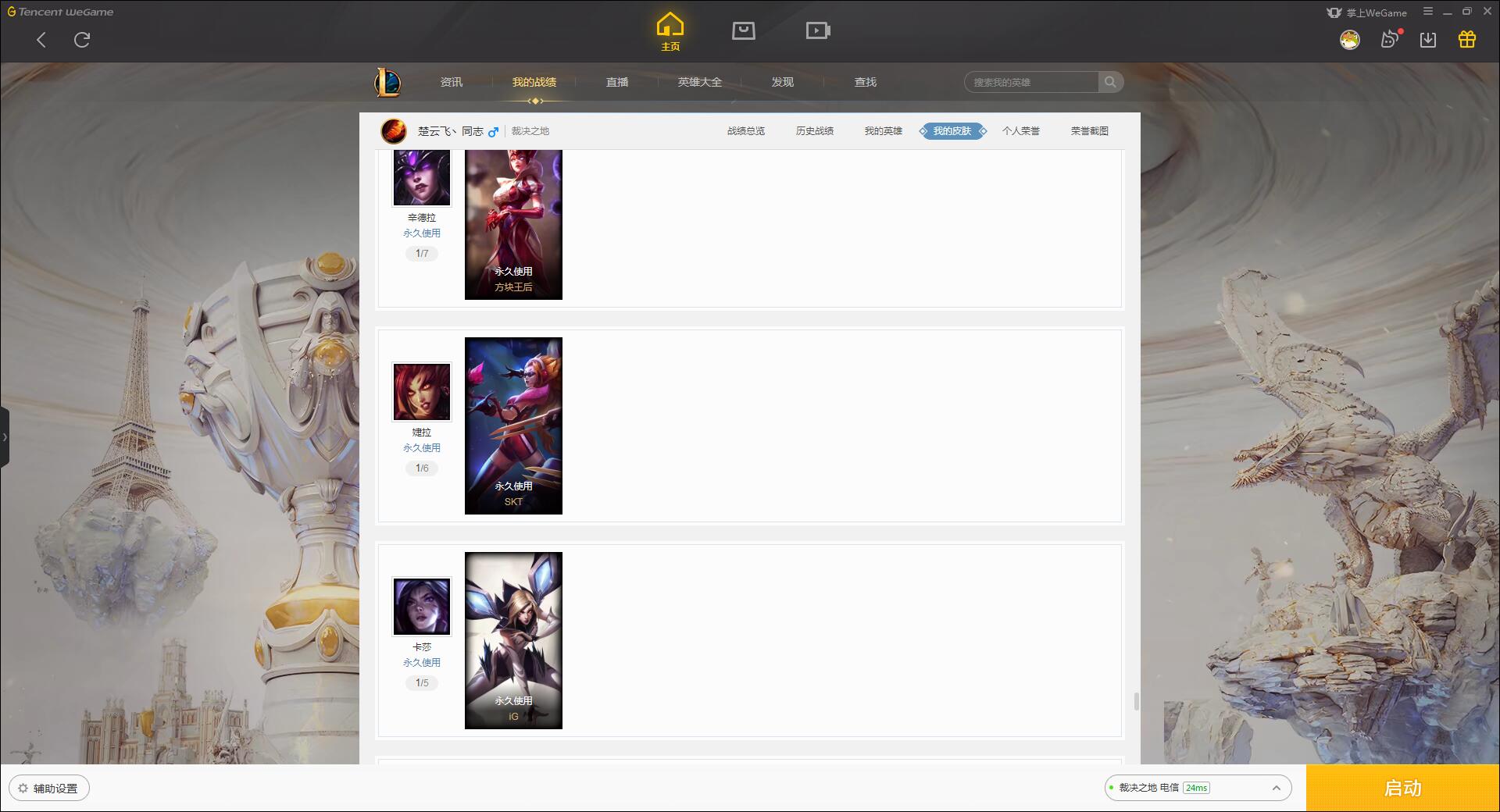Switch to 荣誉截图 sub-tab
Viewport: 1500px width, 812px height.
click(x=1090, y=131)
